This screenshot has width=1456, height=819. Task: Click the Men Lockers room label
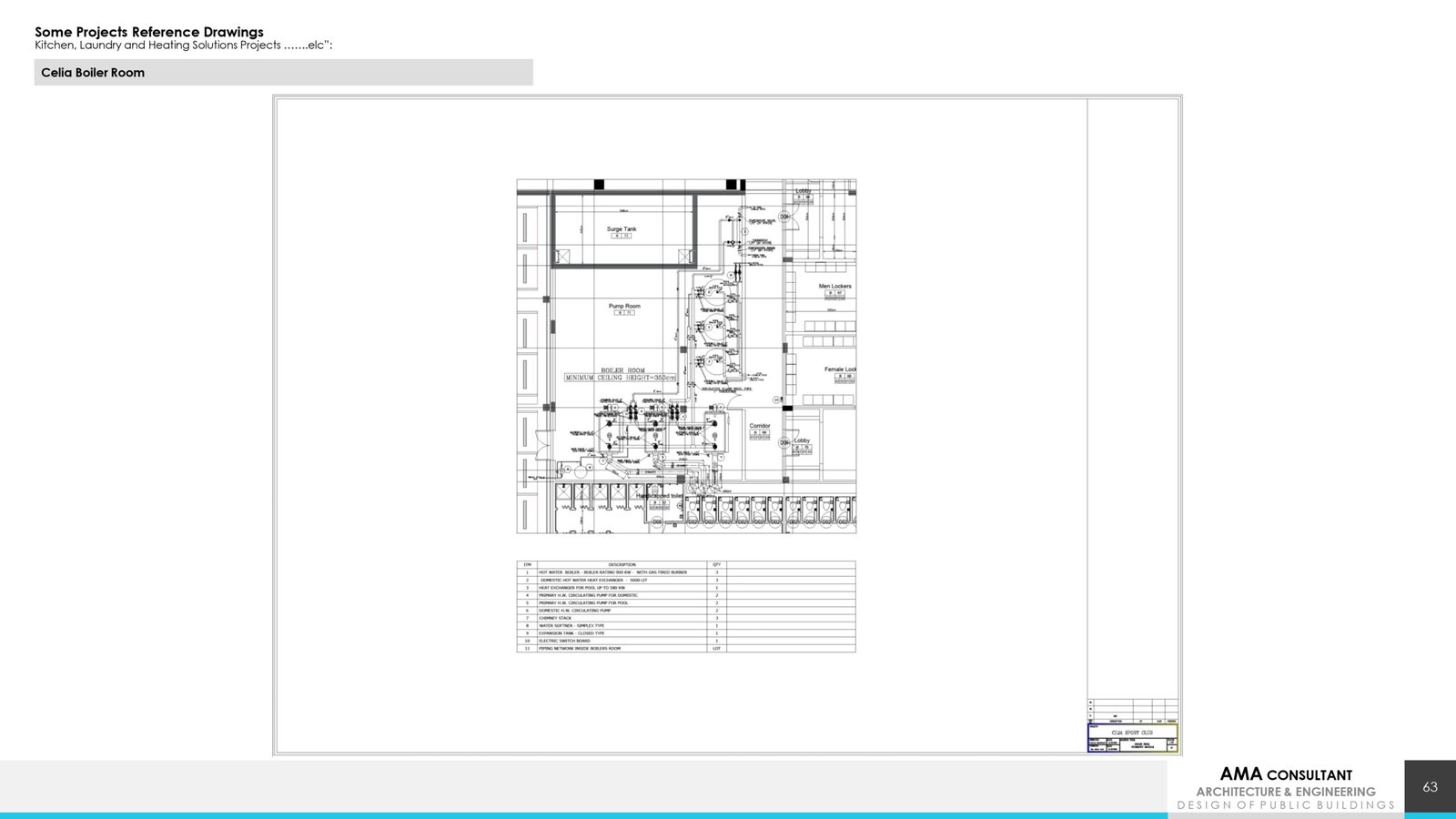click(x=834, y=287)
